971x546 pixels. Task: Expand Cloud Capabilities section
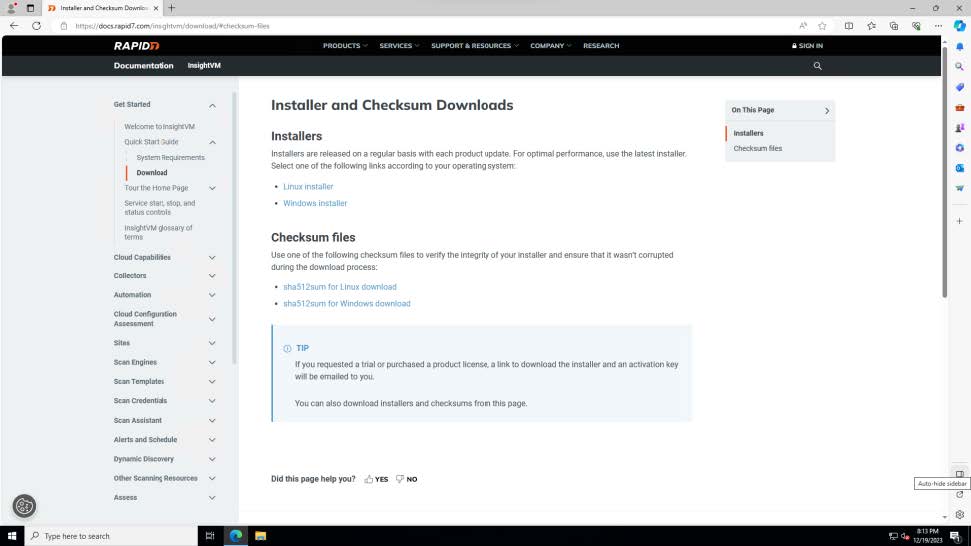click(x=212, y=258)
